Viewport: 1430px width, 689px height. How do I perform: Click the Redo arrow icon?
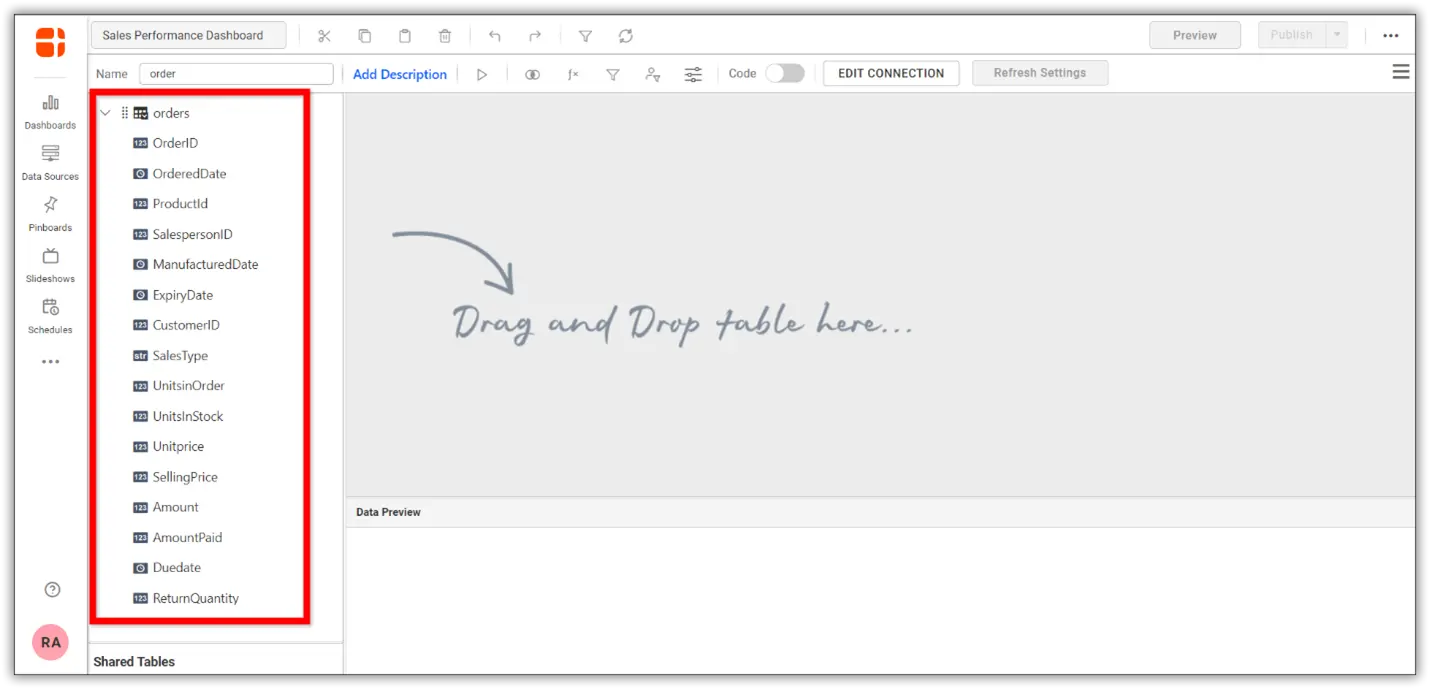[x=534, y=35]
